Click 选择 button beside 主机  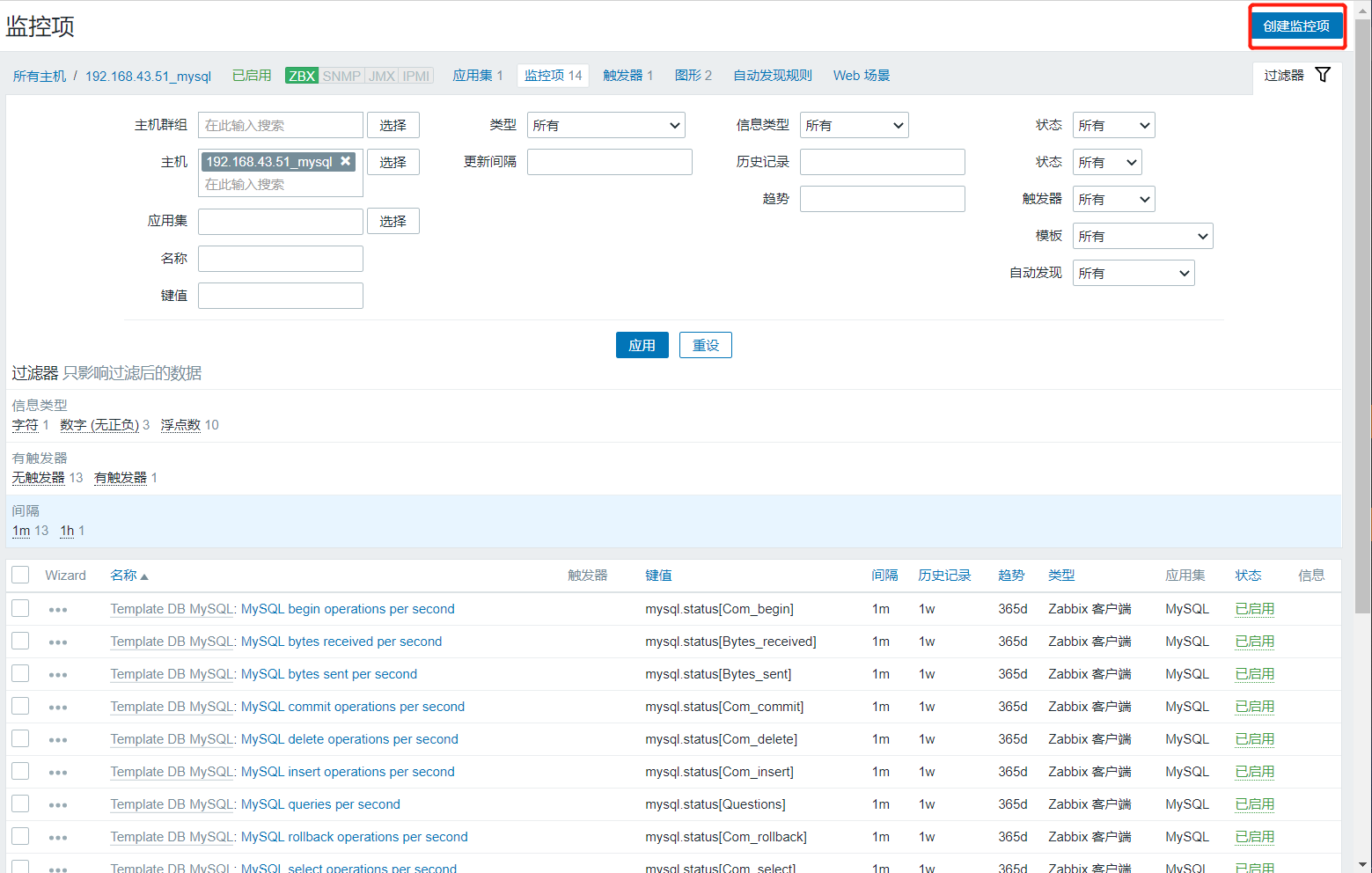click(393, 162)
